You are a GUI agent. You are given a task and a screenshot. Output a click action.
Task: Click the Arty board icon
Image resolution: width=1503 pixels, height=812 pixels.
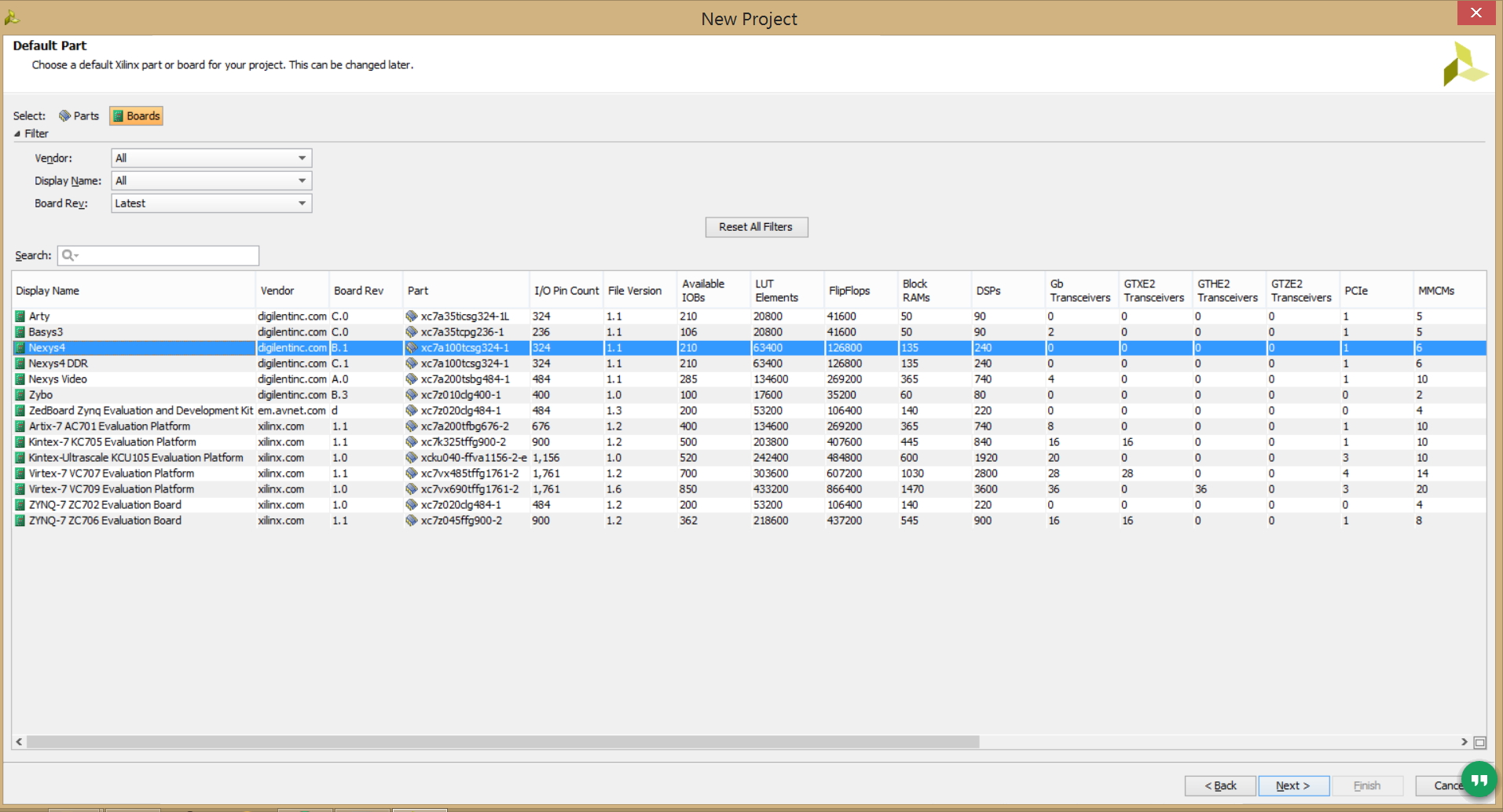(20, 316)
